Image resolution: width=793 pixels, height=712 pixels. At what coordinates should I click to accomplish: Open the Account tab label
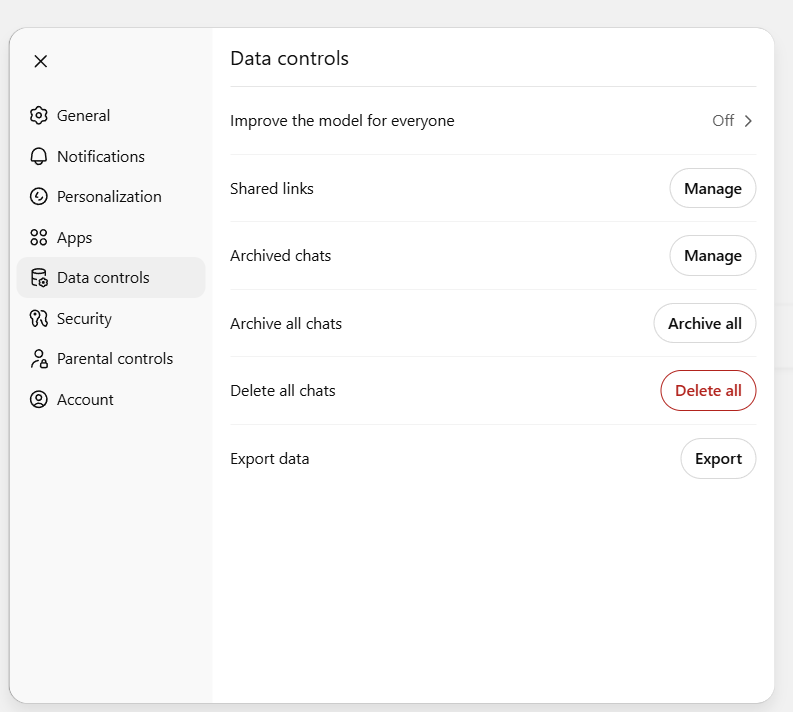pyautogui.click(x=85, y=399)
